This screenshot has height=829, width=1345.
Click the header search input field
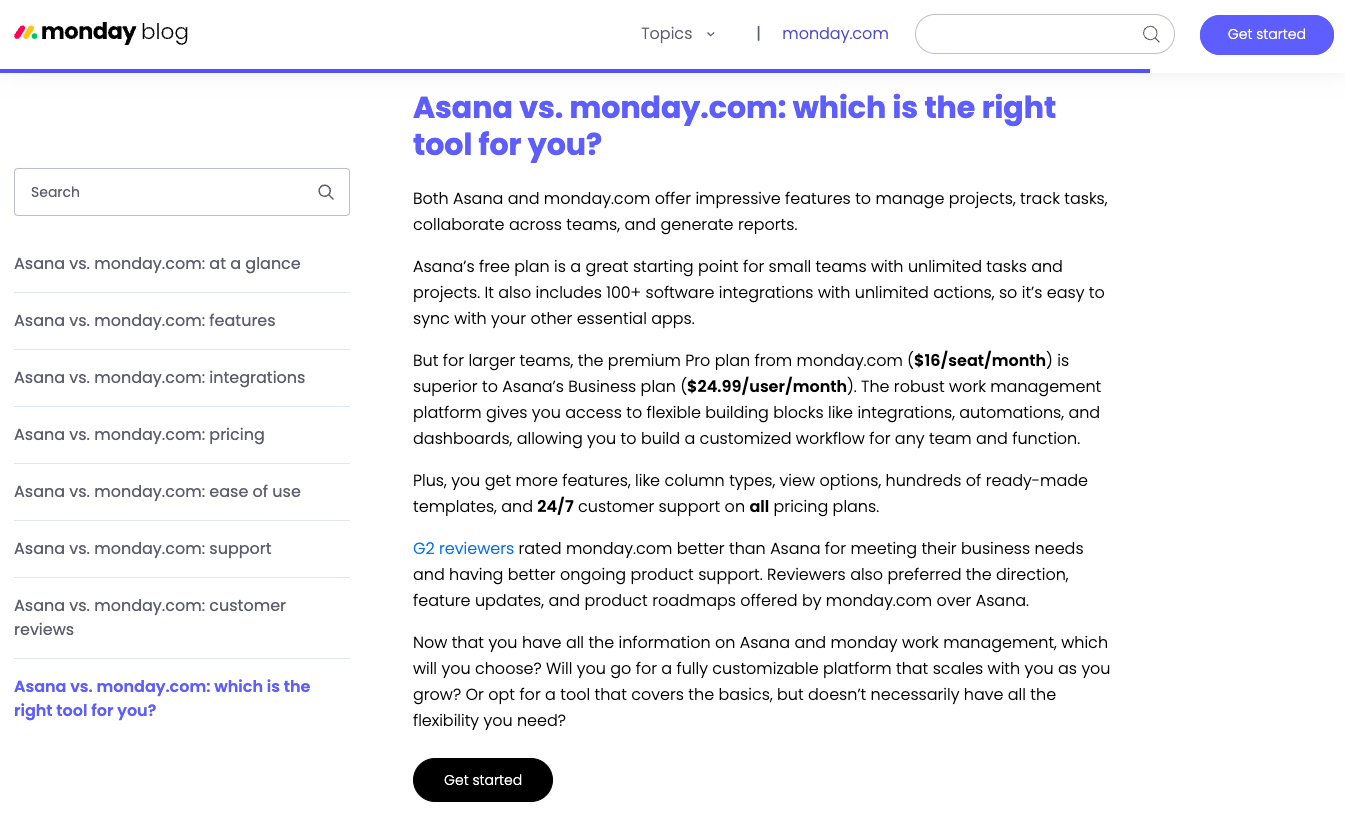click(1030, 34)
